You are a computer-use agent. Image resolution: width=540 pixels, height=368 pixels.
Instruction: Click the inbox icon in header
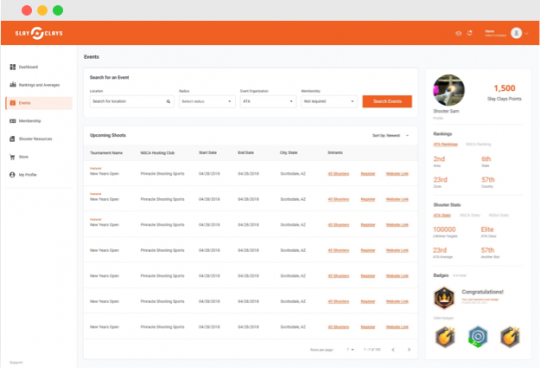pyautogui.click(x=458, y=33)
